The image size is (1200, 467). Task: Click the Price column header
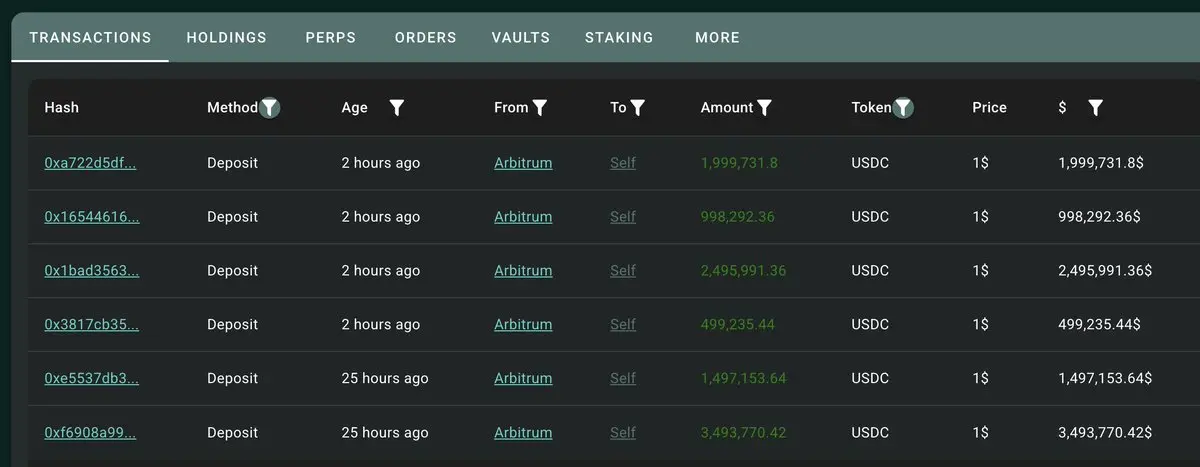989,108
